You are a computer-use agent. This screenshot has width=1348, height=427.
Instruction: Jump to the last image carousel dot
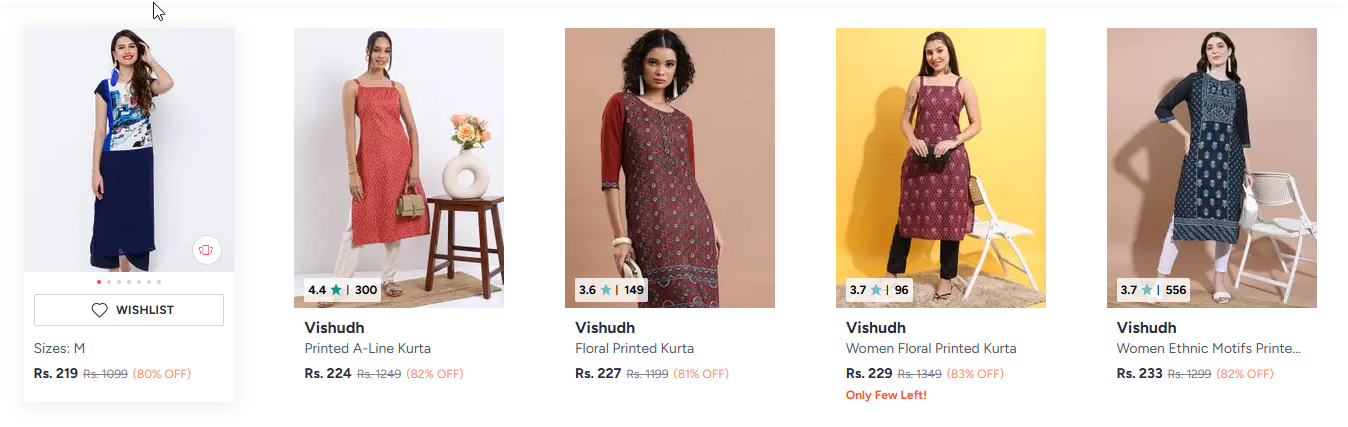pyautogui.click(x=159, y=282)
